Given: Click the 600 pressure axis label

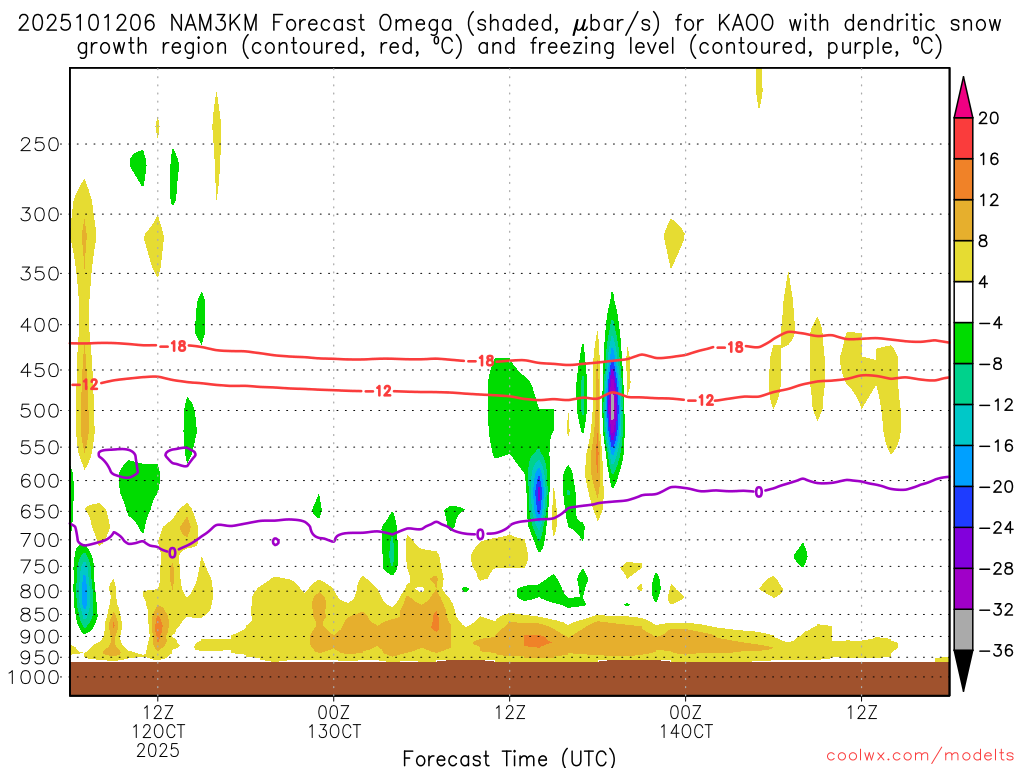Looking at the screenshot, I should pyautogui.click(x=40, y=481).
